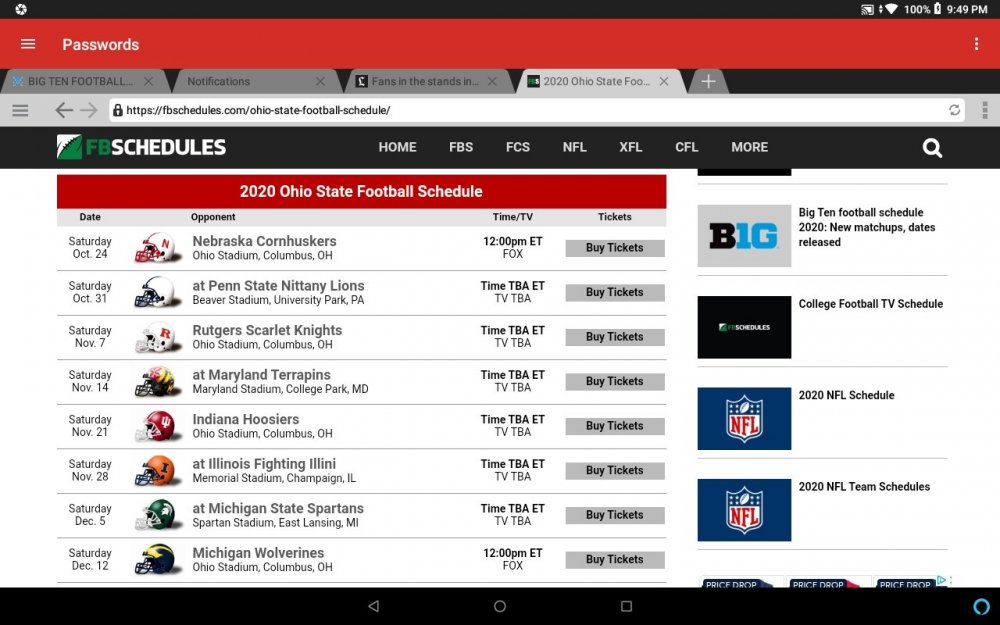
Task: Open the site search magnifier icon
Action: 932,148
